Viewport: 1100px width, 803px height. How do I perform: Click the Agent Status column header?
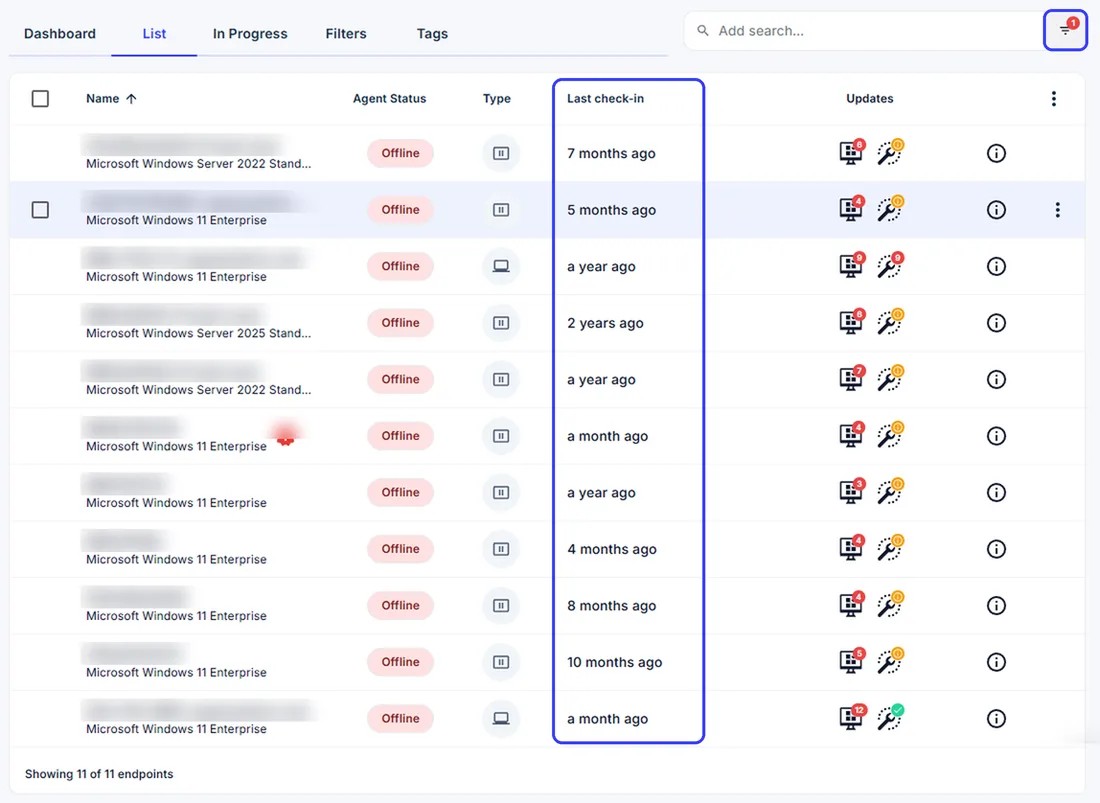tap(389, 98)
